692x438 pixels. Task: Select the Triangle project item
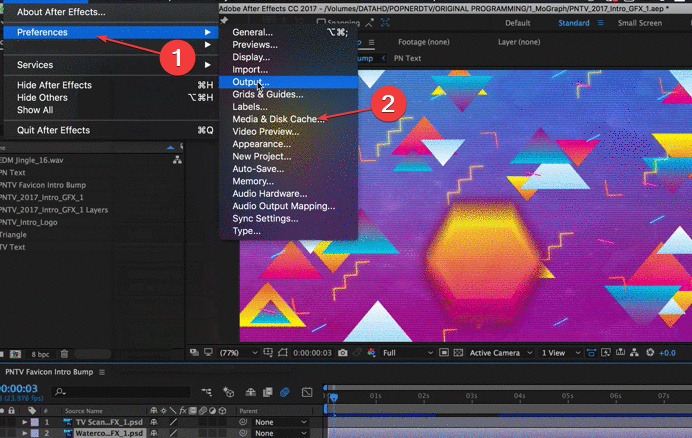tap(13, 234)
